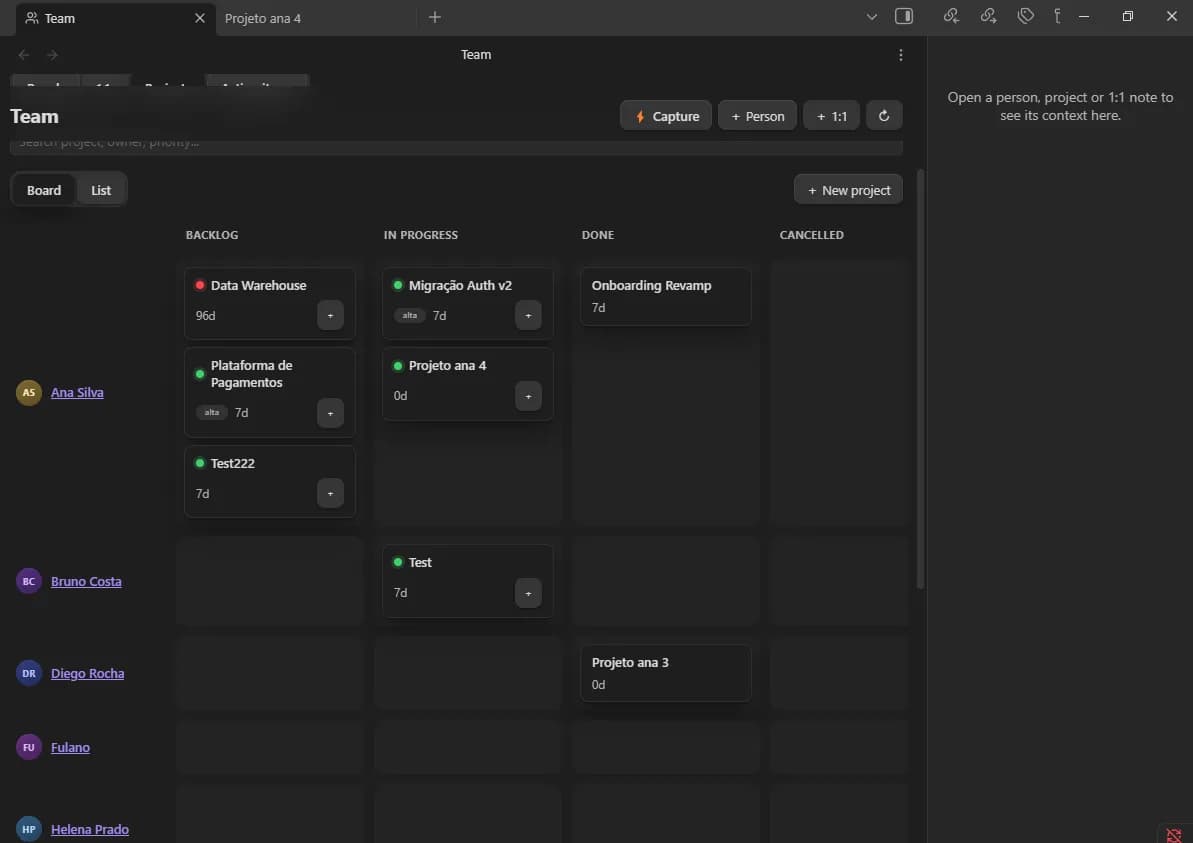This screenshot has width=1193, height=843.
Task: Open the Projeto ana 3 card
Action: (x=666, y=673)
